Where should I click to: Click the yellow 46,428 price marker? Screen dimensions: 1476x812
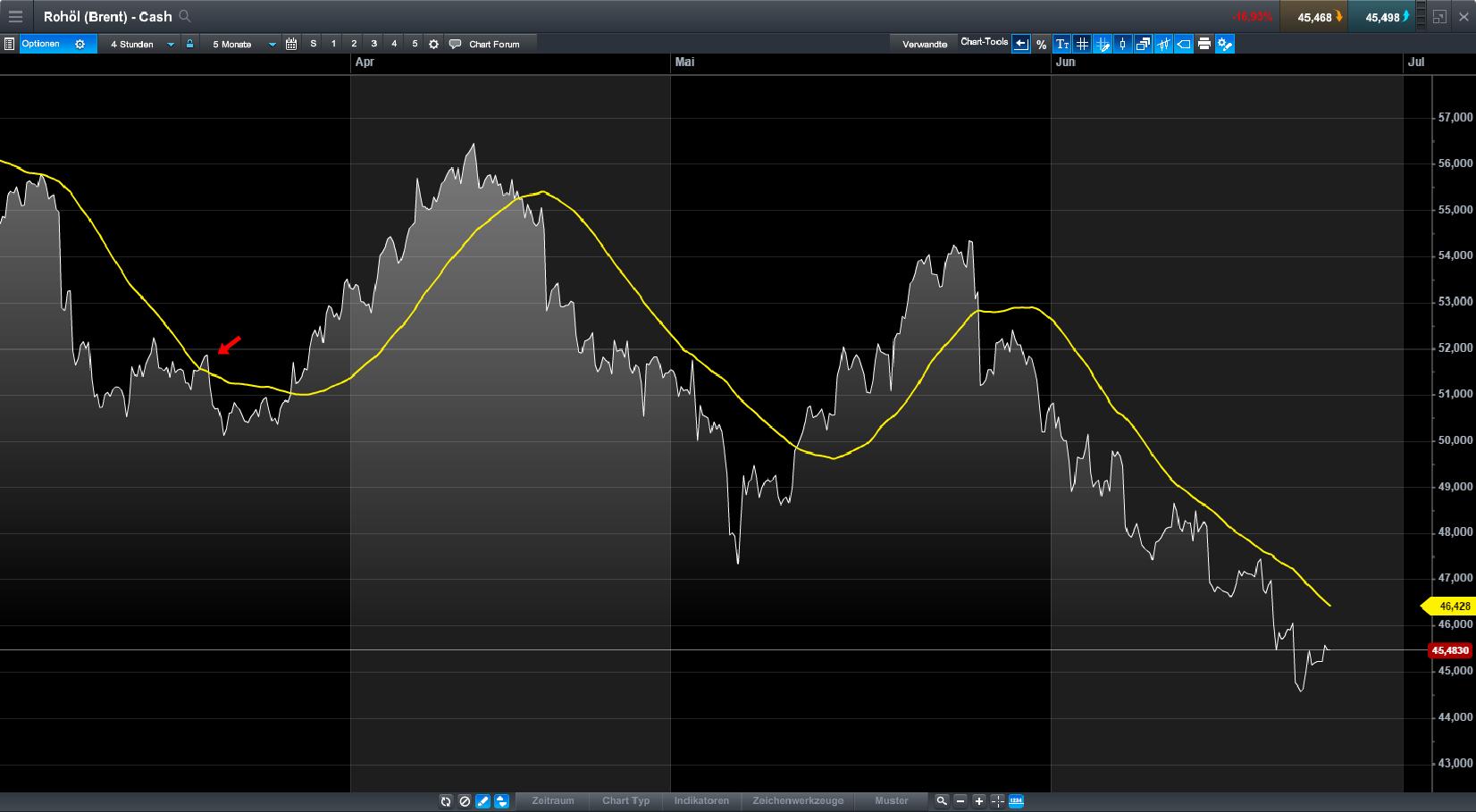pos(1447,606)
